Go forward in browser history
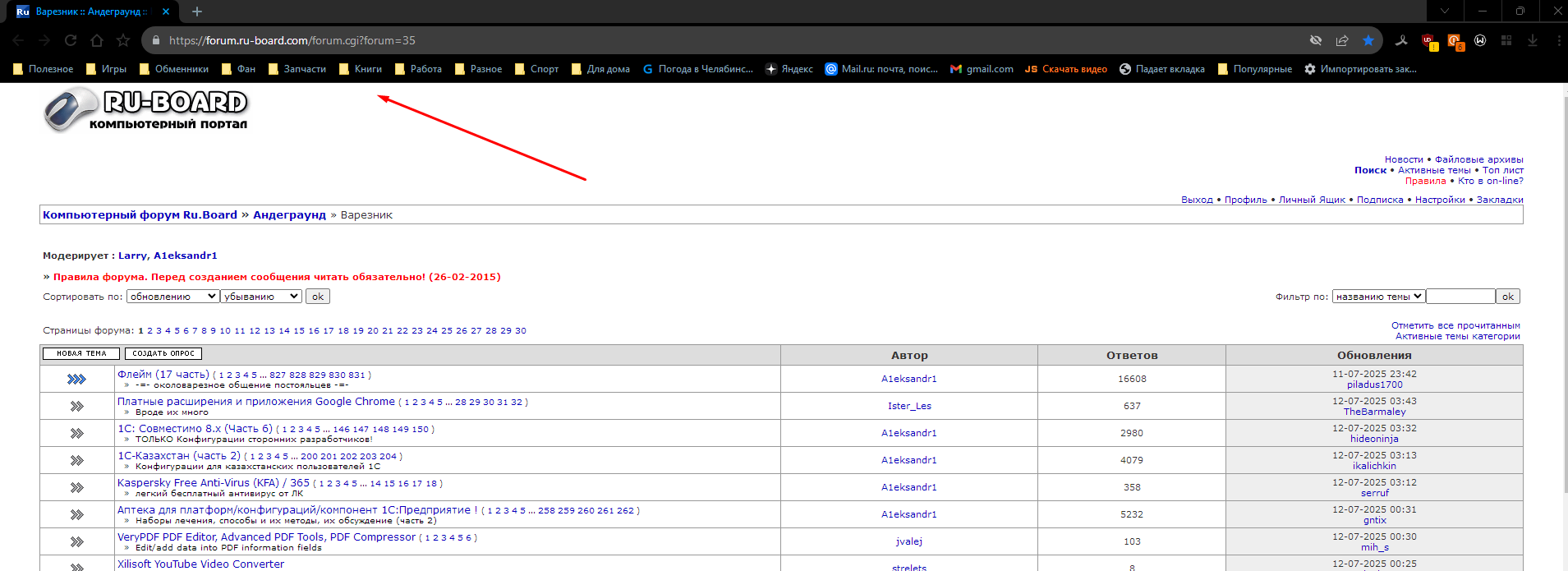The image size is (1568, 571). pyautogui.click(x=44, y=40)
